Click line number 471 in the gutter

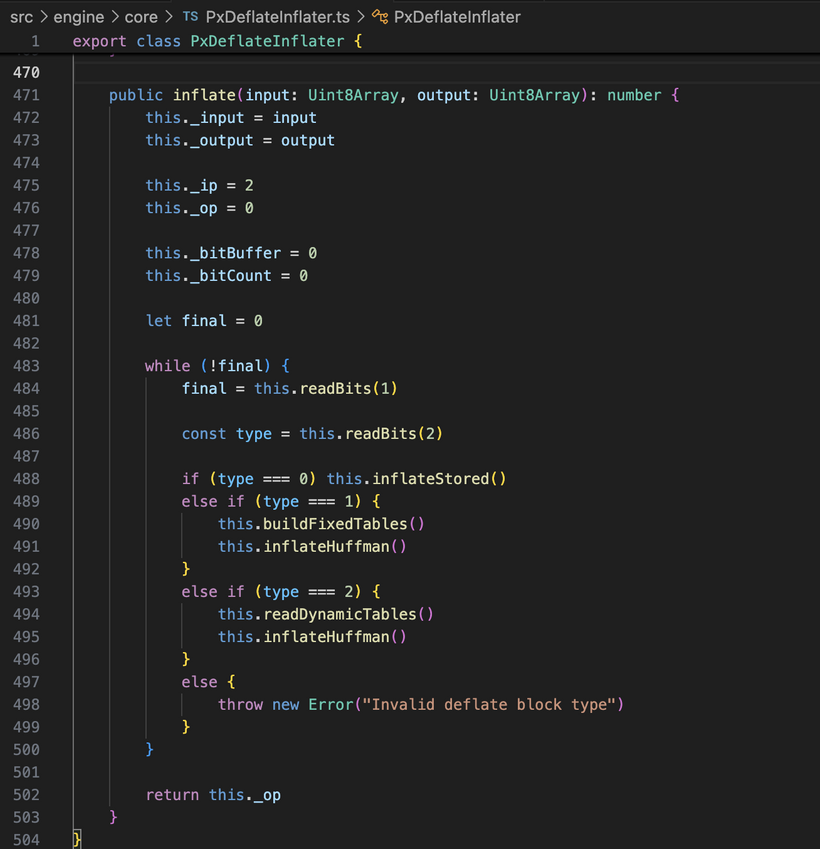tap(26, 95)
